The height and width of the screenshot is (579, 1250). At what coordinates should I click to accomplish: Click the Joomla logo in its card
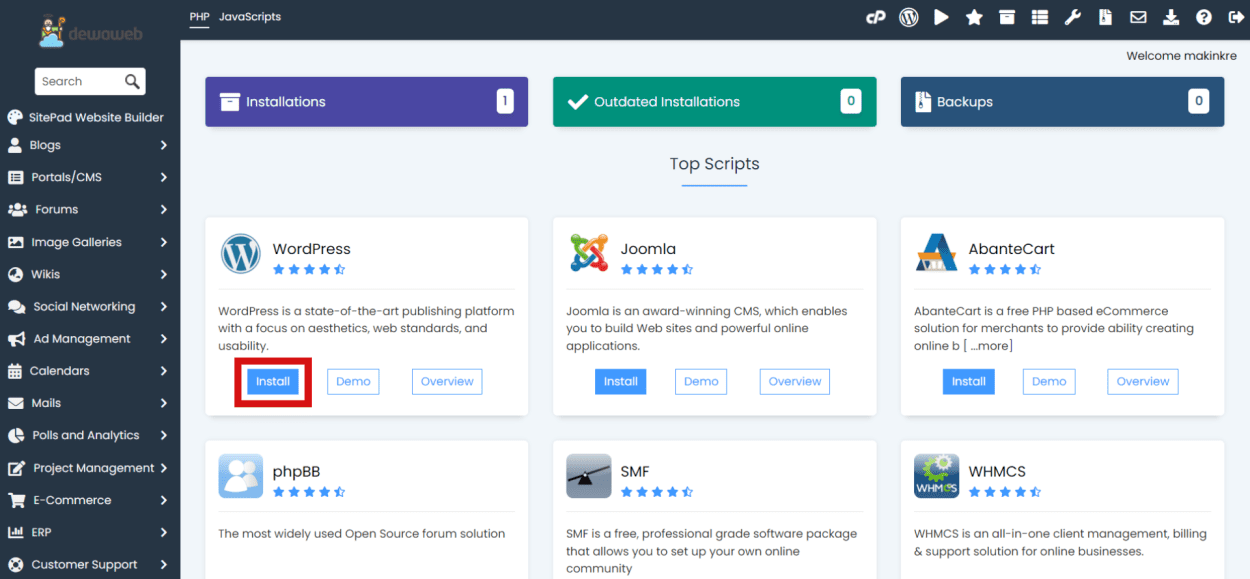tap(589, 254)
